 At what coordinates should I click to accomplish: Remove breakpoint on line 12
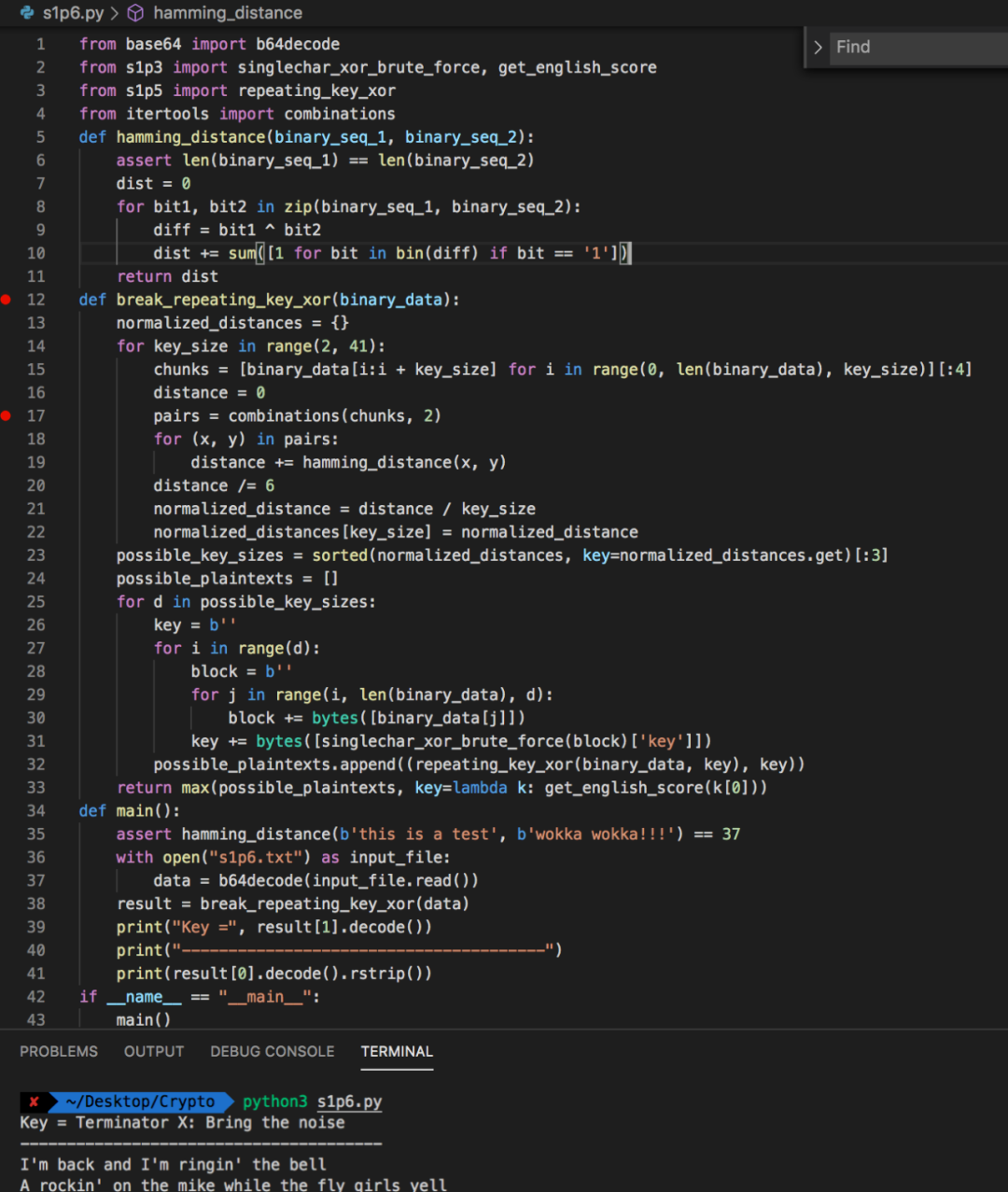(x=7, y=300)
